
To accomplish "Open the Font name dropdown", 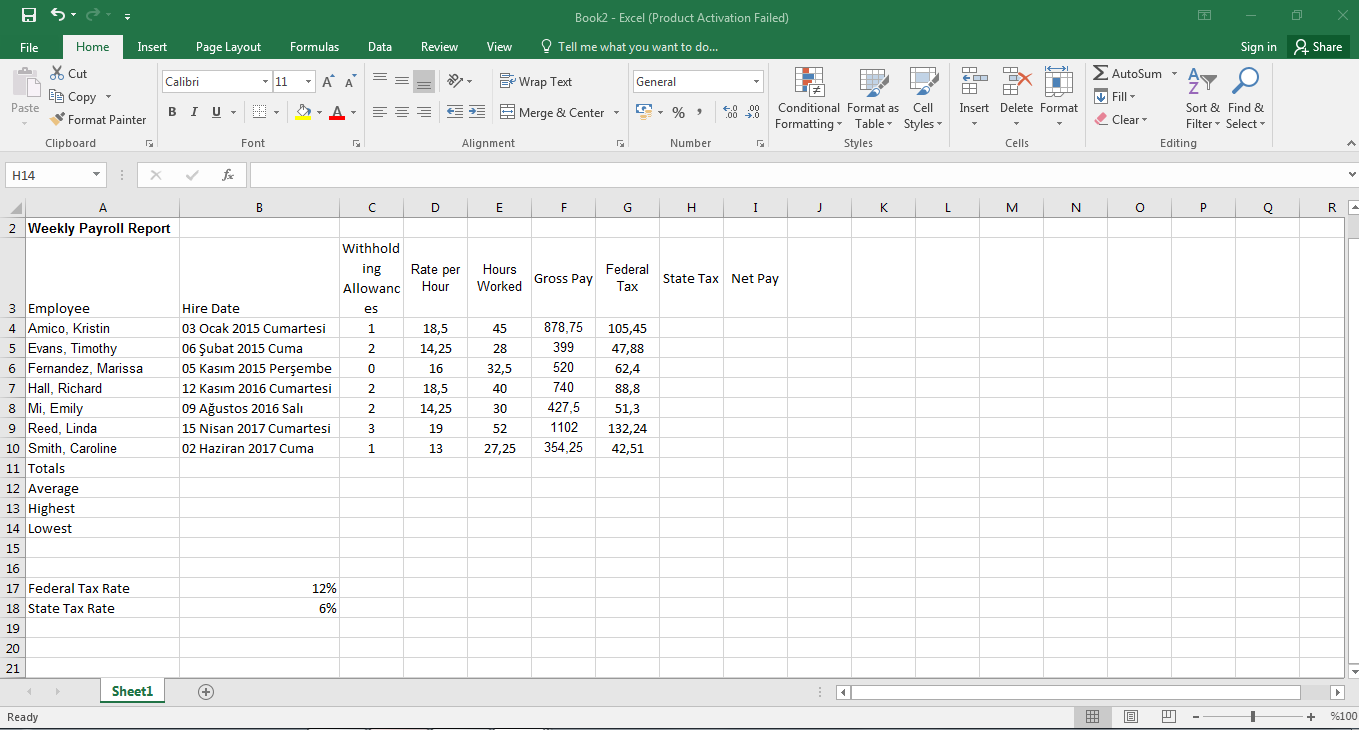I will tap(264, 81).
